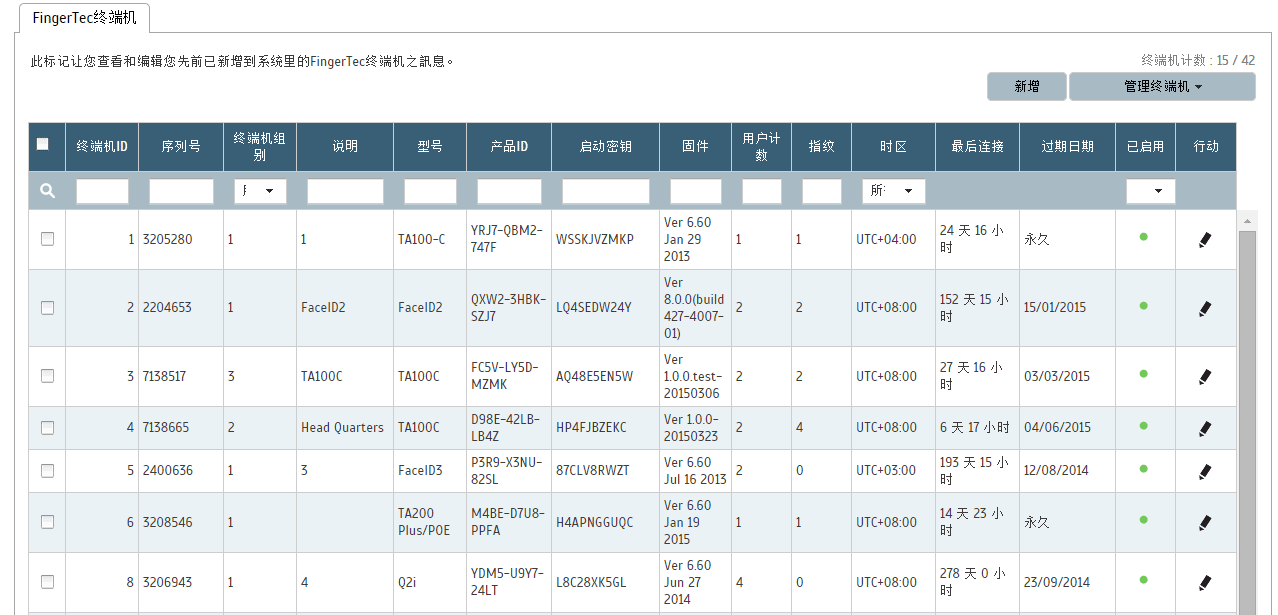
Task: Open the edit pencil for serial 3206943
Action: coord(1205,582)
